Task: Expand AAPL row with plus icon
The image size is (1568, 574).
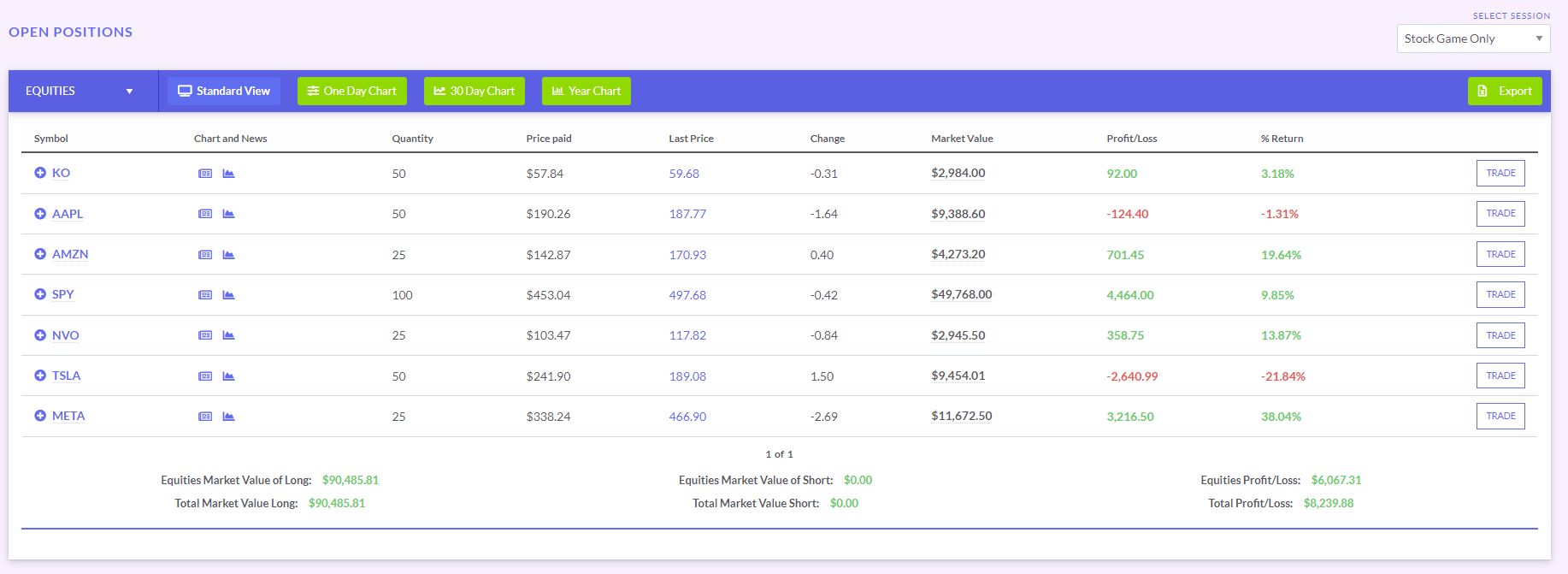Action: [x=40, y=214]
